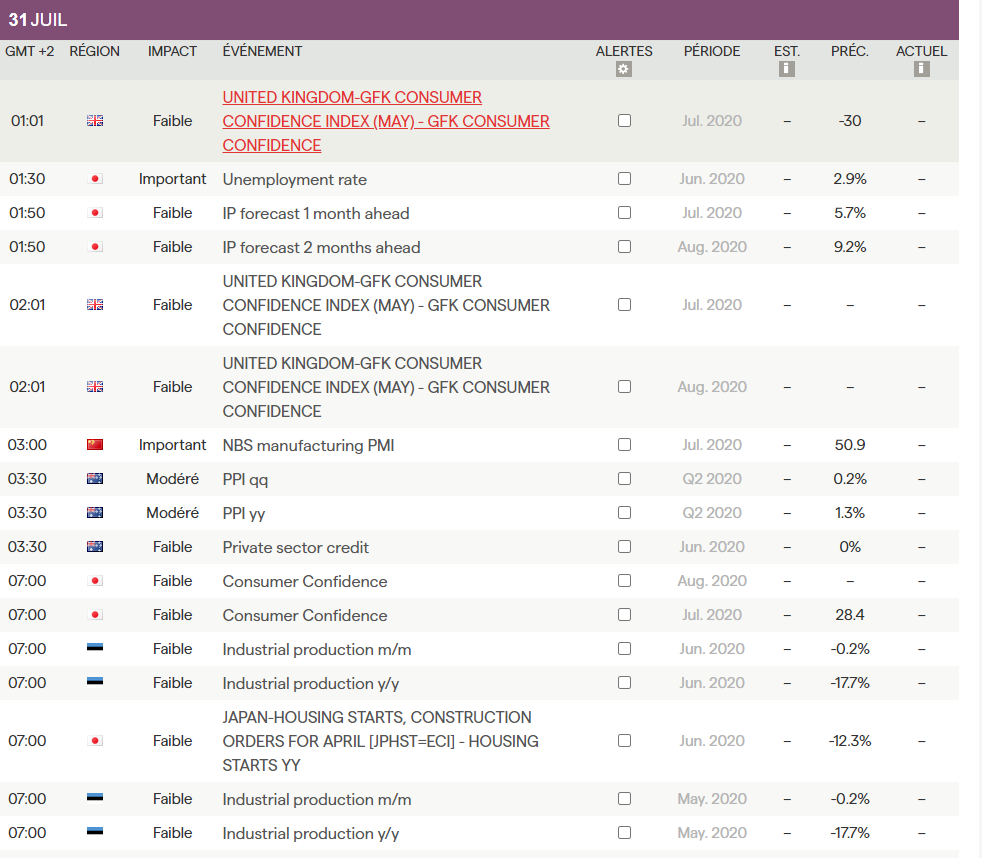
Task: Click the UK flag in the 01:01 row
Action: tap(95, 121)
